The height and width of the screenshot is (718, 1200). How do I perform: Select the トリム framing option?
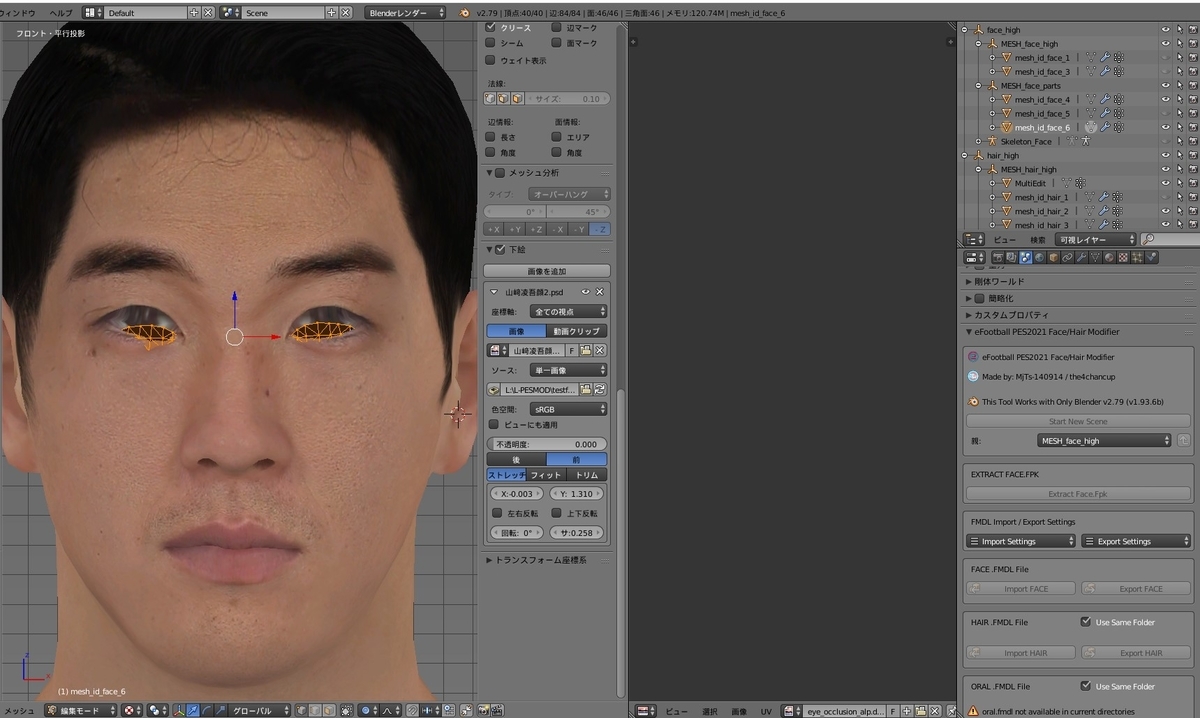[x=587, y=475]
